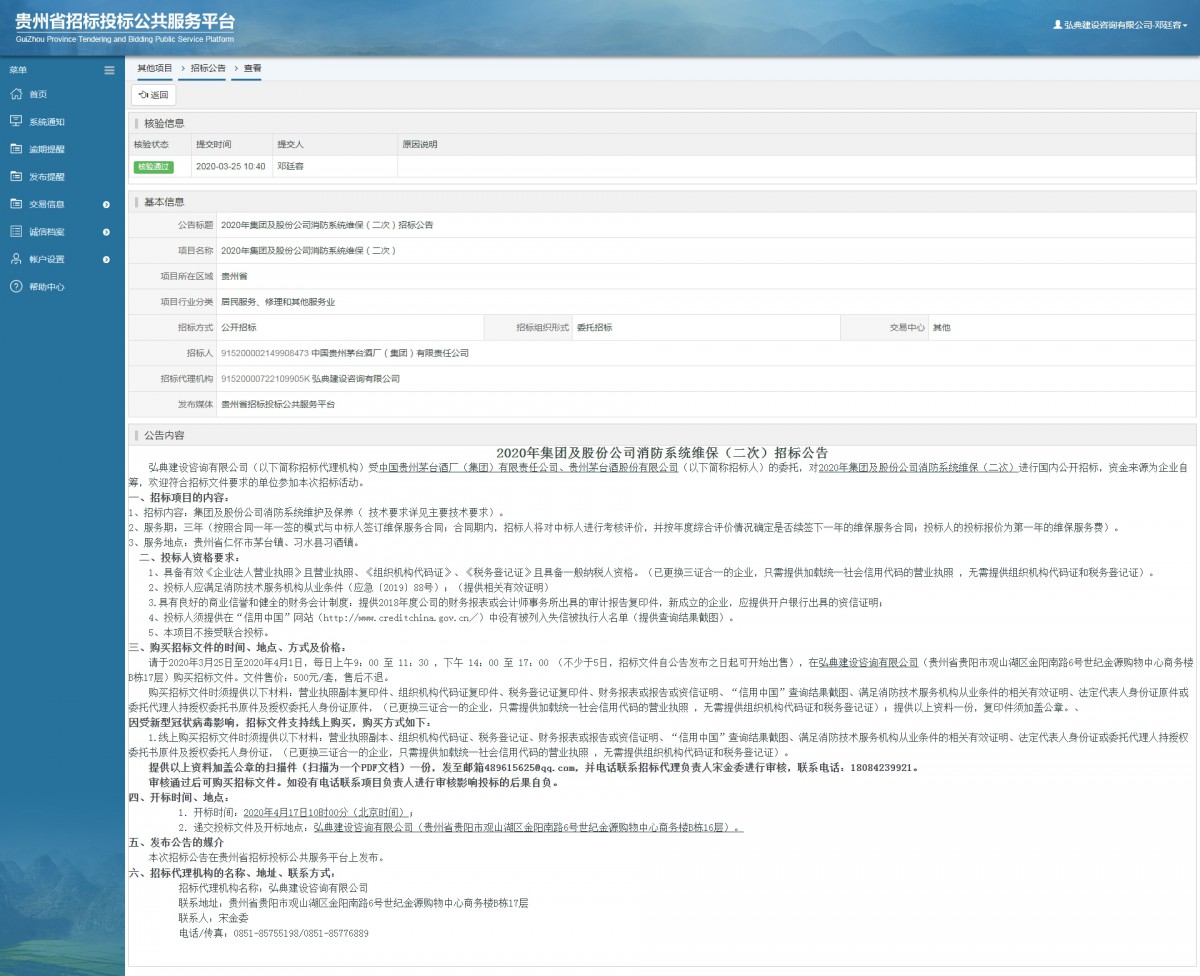Expand the 帐户设置 submenu arrow
The width and height of the screenshot is (1200, 976).
coord(107,259)
